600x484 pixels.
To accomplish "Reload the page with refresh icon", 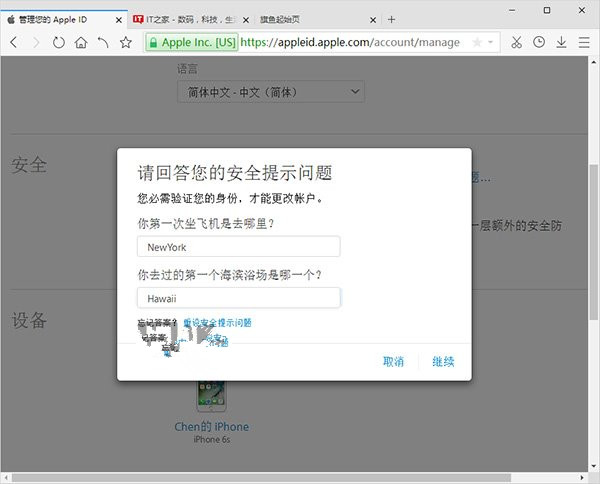I will [59, 42].
